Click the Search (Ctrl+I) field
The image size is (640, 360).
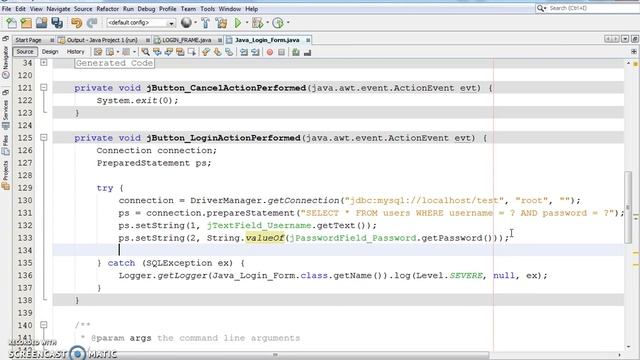588,8
